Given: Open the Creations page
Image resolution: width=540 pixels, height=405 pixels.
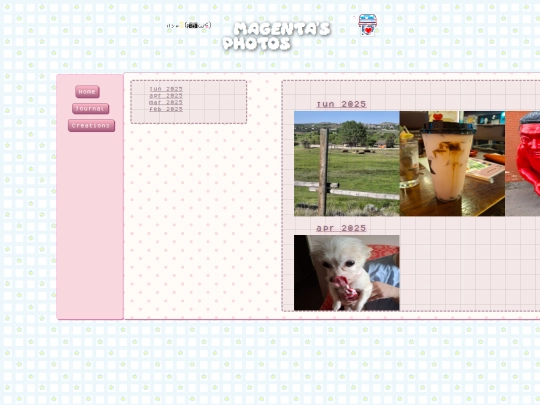Looking at the screenshot, I should [x=91, y=125].
